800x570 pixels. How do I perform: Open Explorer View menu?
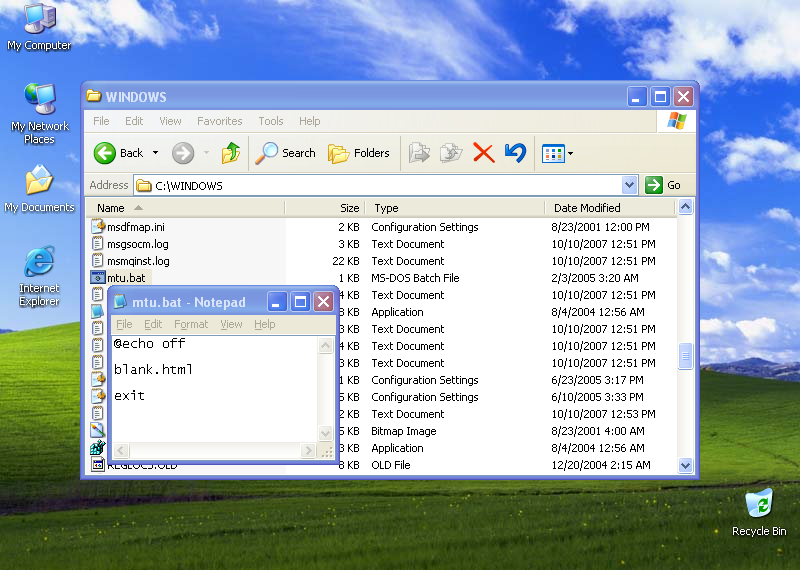tap(170, 121)
